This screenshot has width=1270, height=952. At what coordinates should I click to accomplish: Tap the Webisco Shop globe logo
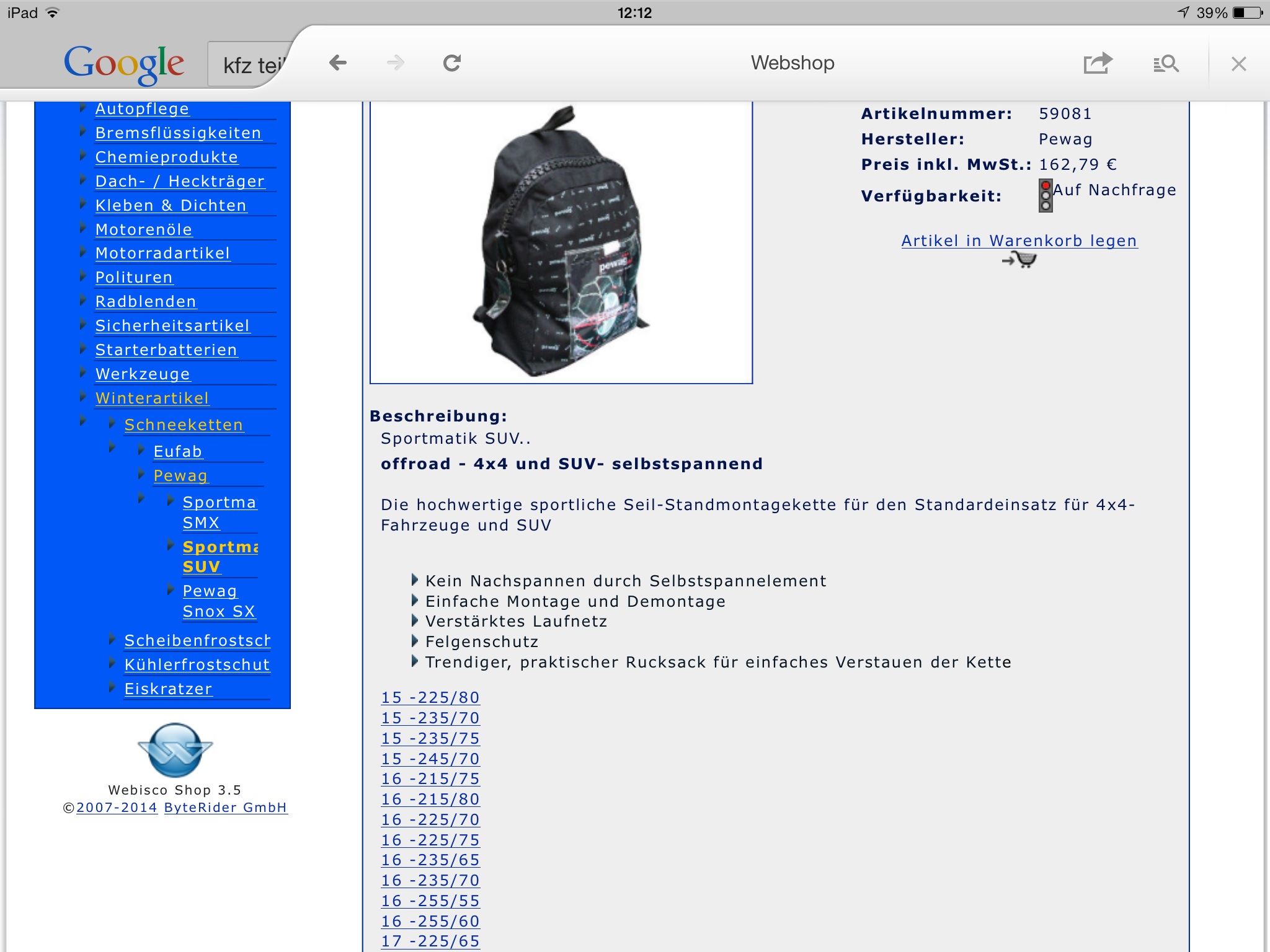click(x=175, y=750)
